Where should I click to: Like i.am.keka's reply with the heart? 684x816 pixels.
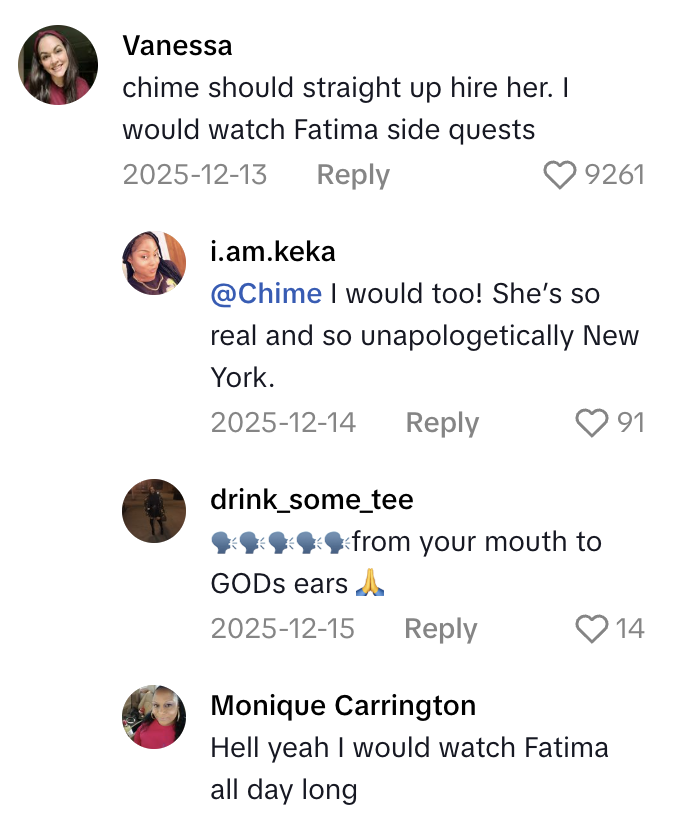[x=593, y=423]
